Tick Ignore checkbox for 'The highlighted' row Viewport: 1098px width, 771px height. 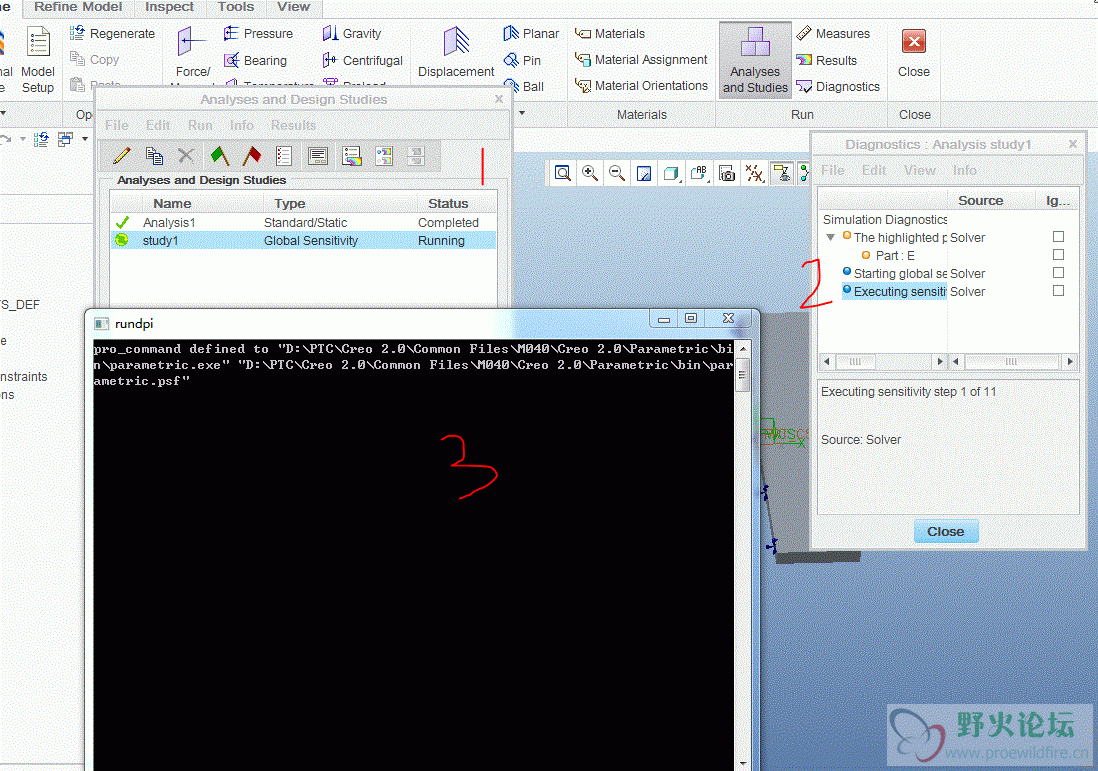pos(1058,237)
